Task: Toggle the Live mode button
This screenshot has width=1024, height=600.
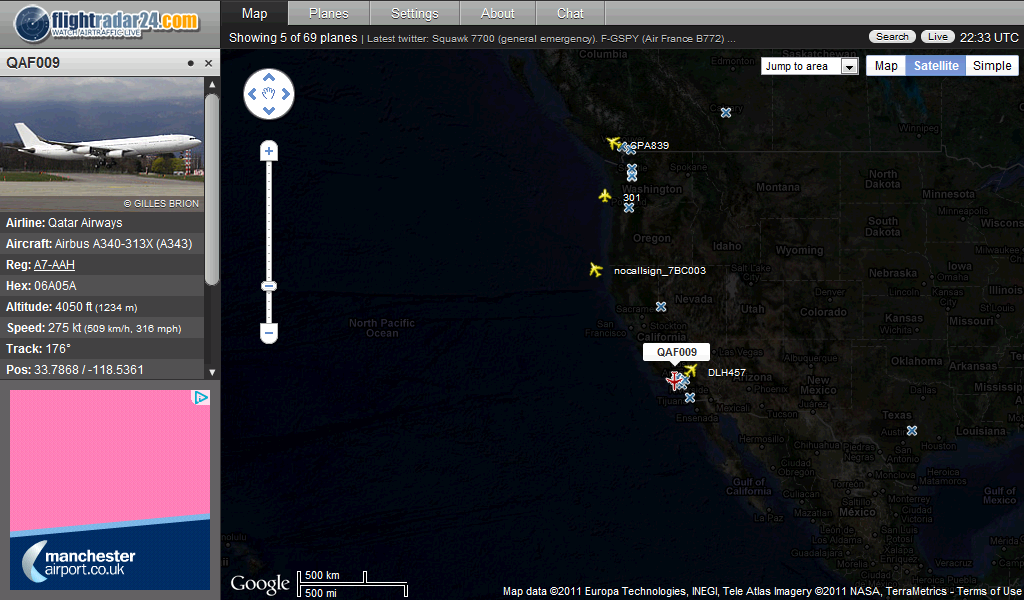Action: (938, 37)
